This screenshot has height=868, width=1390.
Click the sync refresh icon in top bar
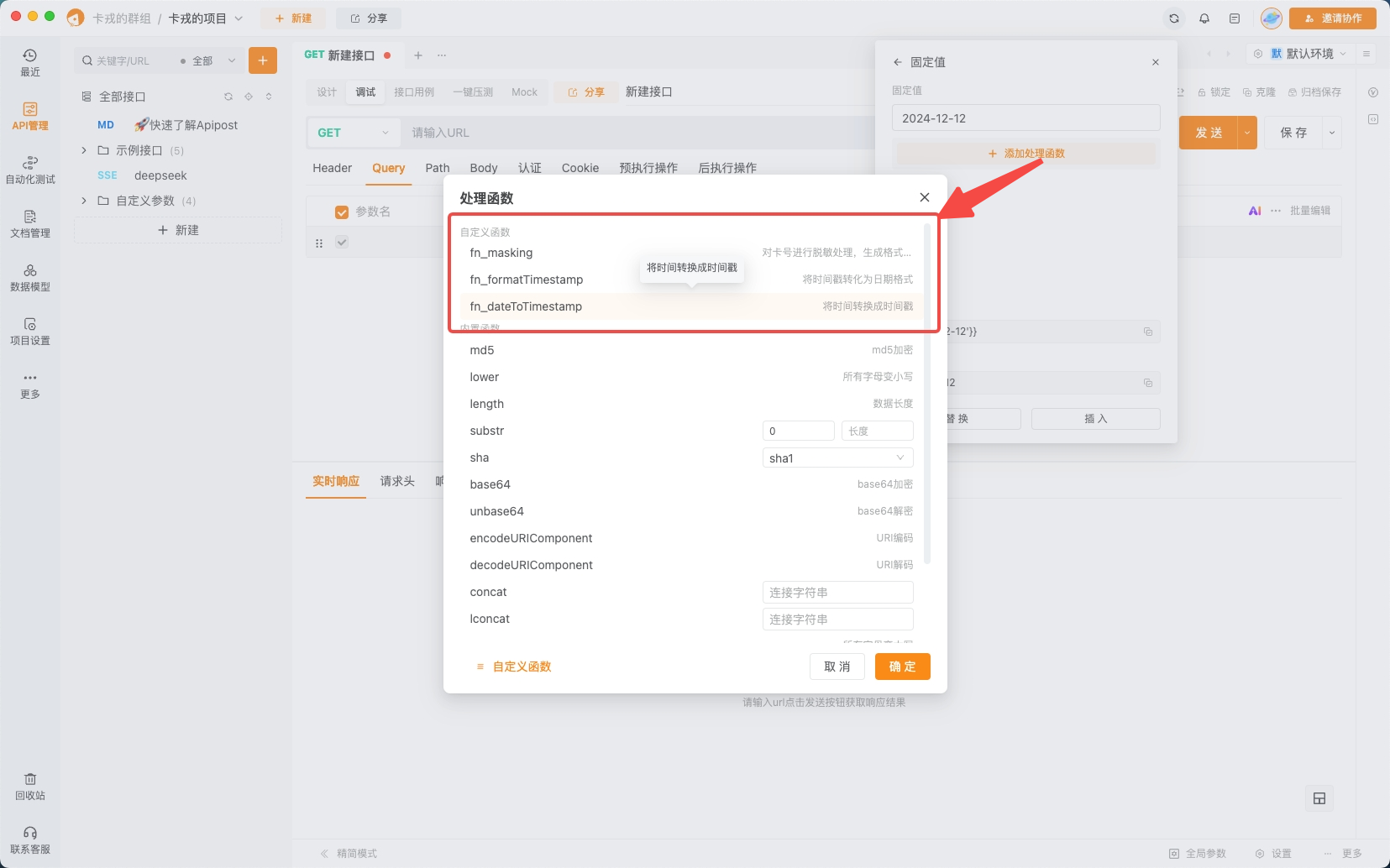tap(1174, 18)
